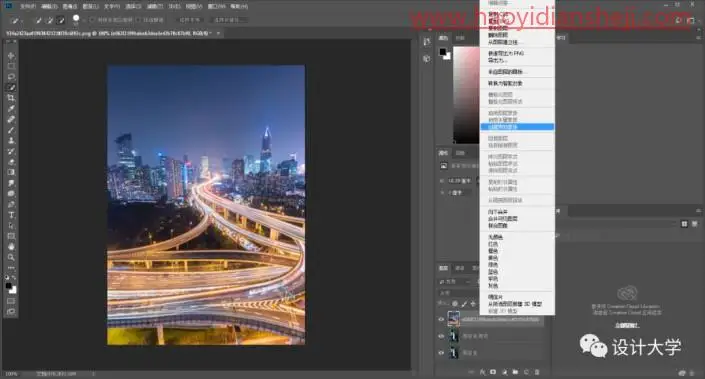This screenshot has height=379, width=705.
Task: Select the Quick Selection tool
Action: pyautogui.click(x=11, y=87)
